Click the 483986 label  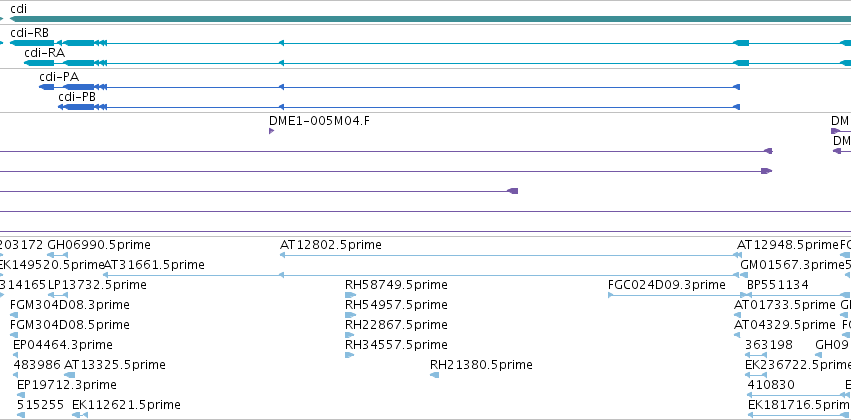click(x=37, y=365)
